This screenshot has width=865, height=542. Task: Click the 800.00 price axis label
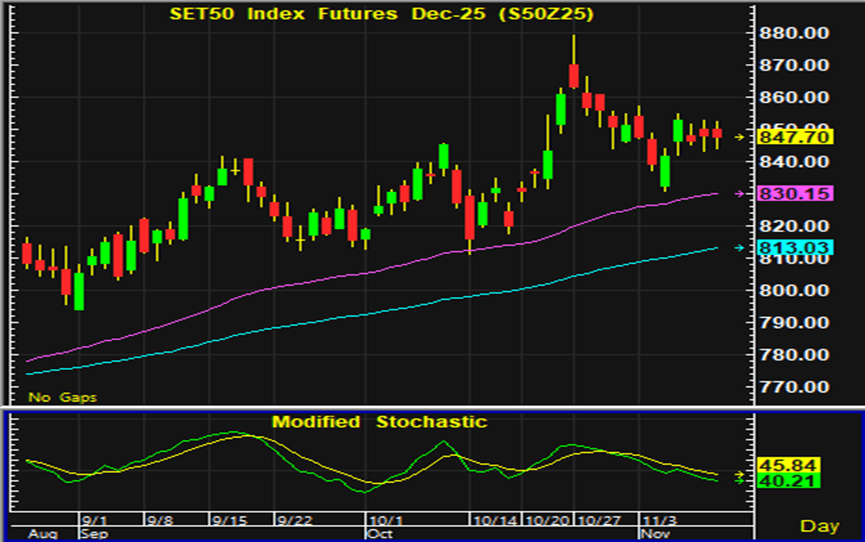point(795,291)
